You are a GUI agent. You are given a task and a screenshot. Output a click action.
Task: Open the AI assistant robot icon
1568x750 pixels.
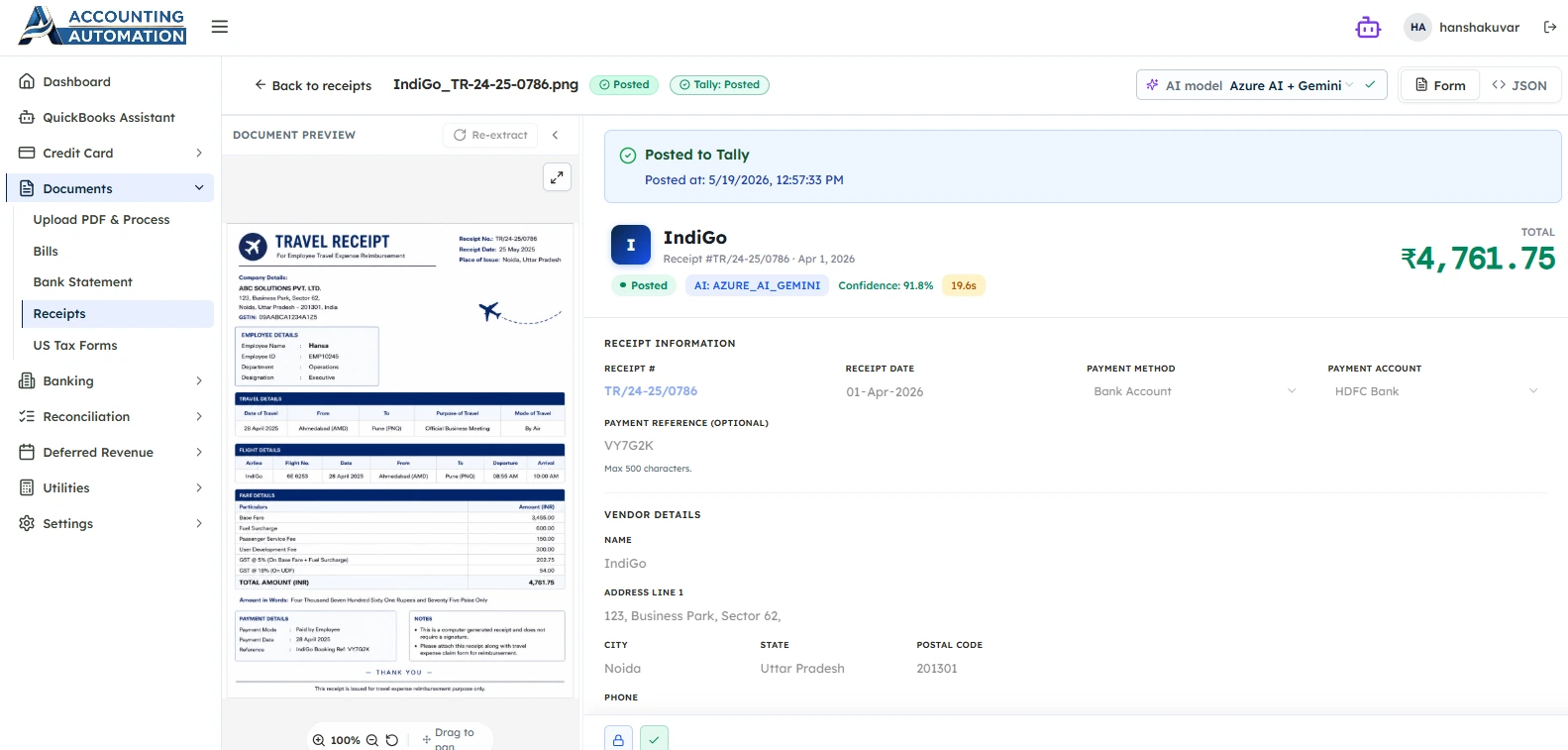[1368, 28]
